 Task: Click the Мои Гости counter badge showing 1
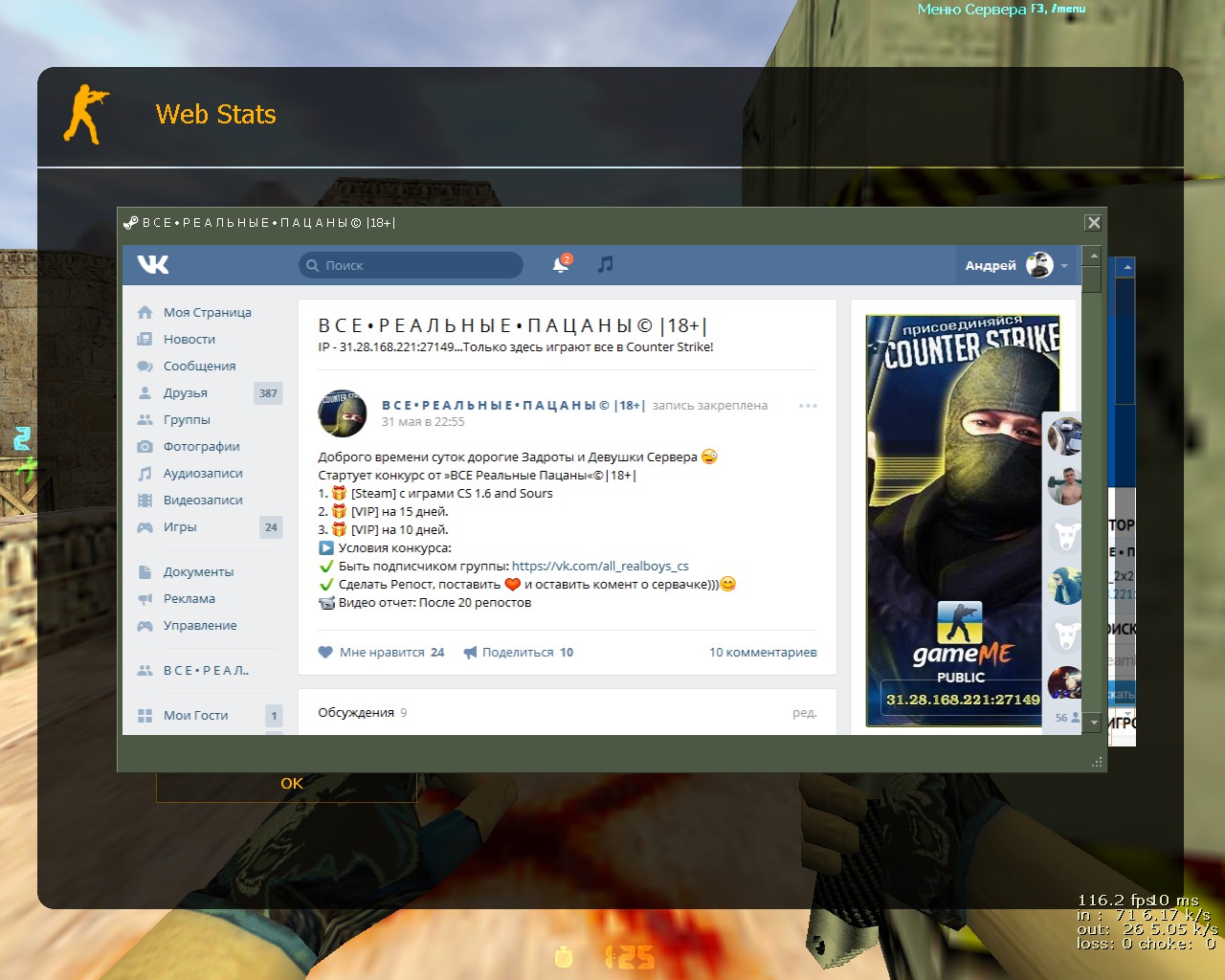click(x=274, y=715)
